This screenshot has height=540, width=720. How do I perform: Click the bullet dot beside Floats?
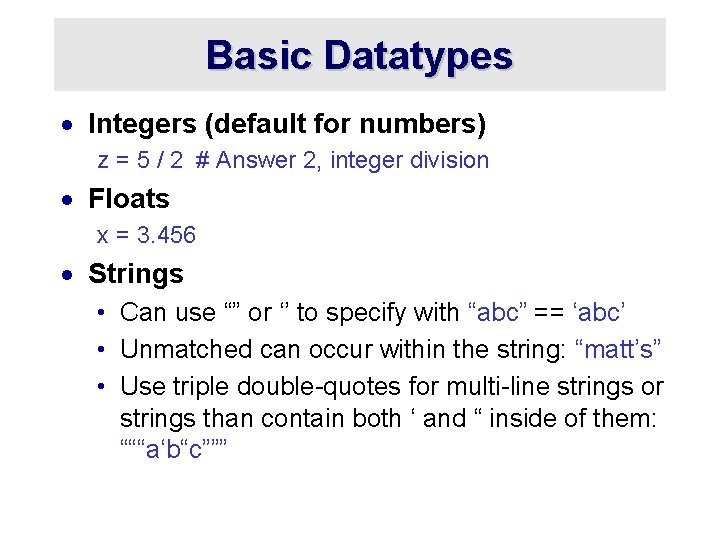(67, 200)
